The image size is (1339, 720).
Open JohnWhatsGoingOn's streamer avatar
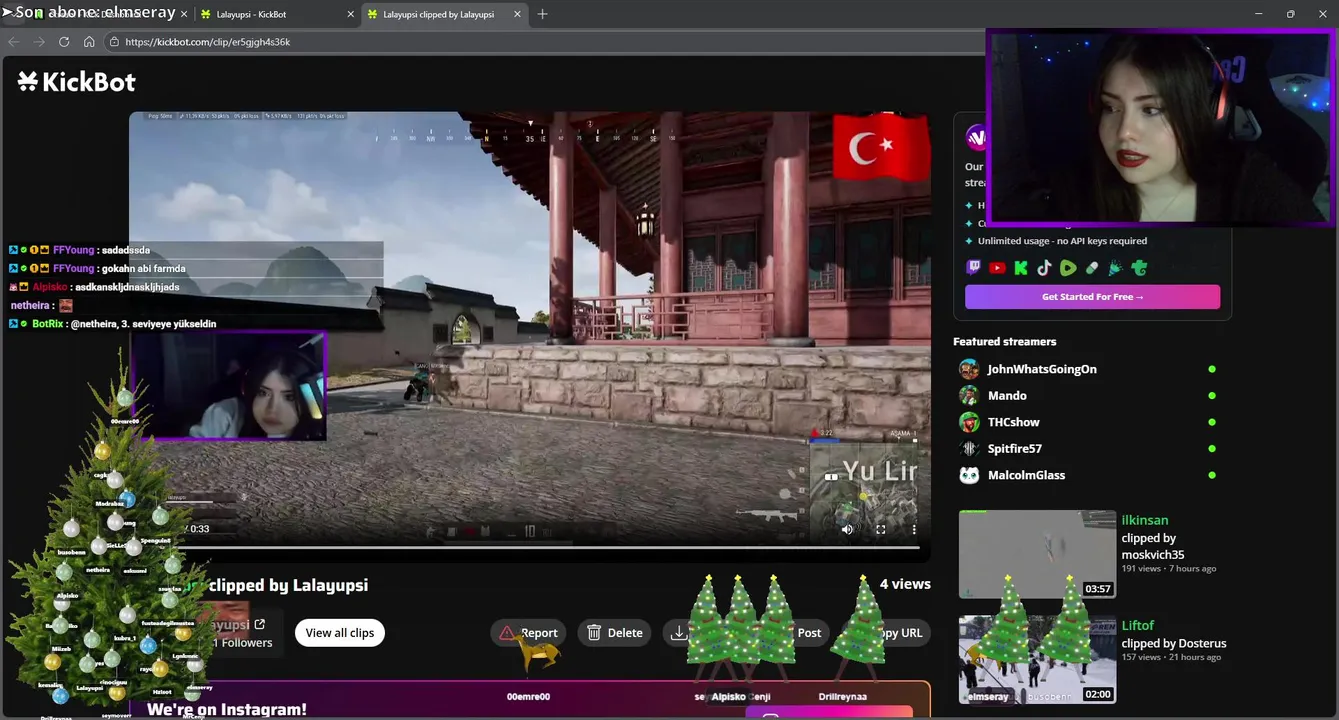click(969, 369)
